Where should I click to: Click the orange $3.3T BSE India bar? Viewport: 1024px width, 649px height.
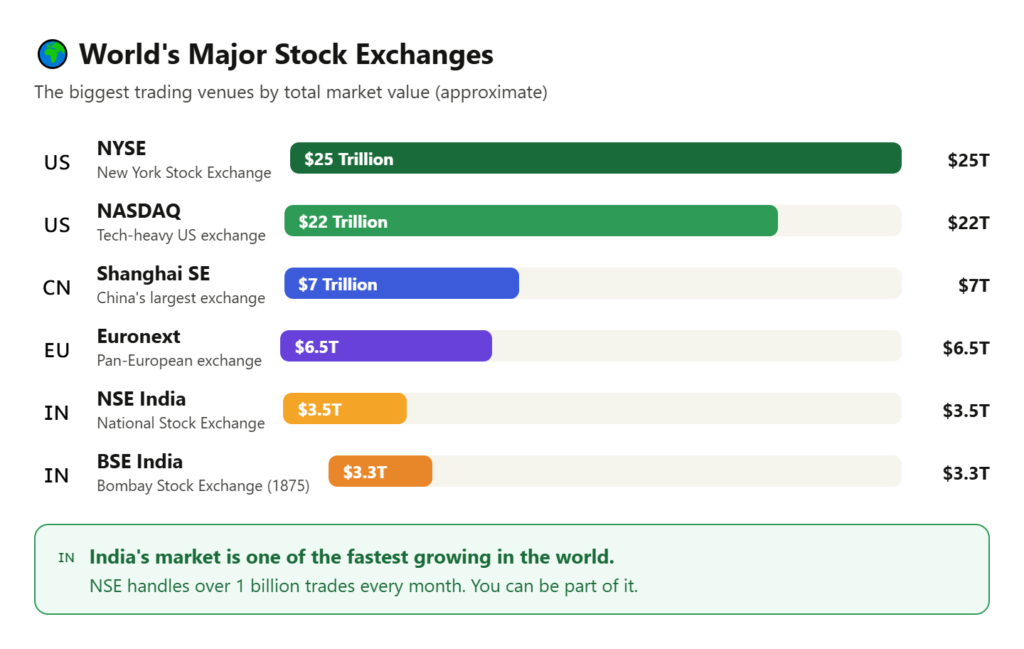pyautogui.click(x=380, y=472)
